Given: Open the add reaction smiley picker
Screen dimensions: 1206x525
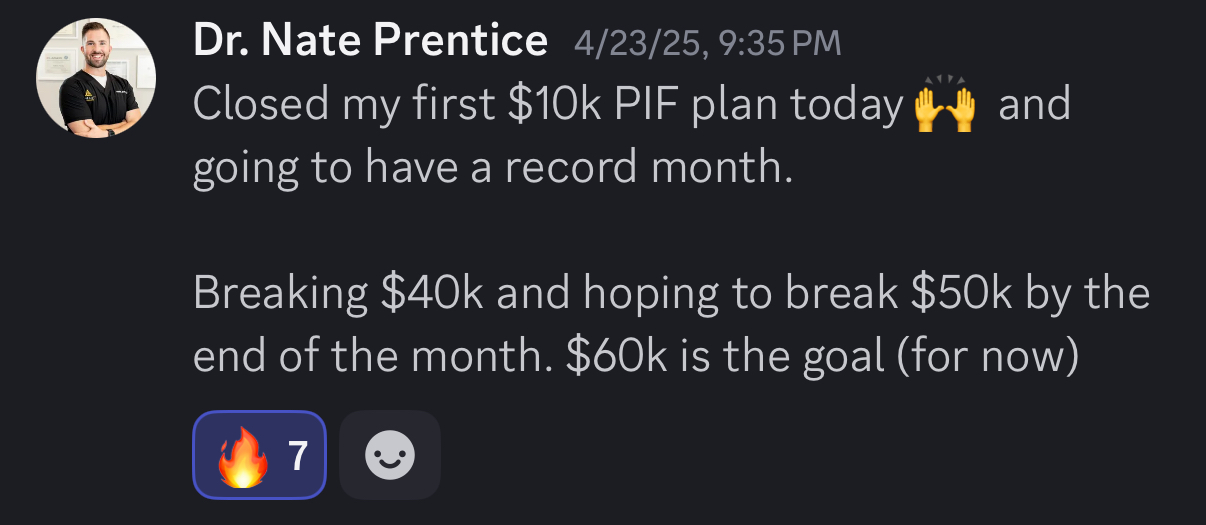Looking at the screenshot, I should [x=390, y=455].
